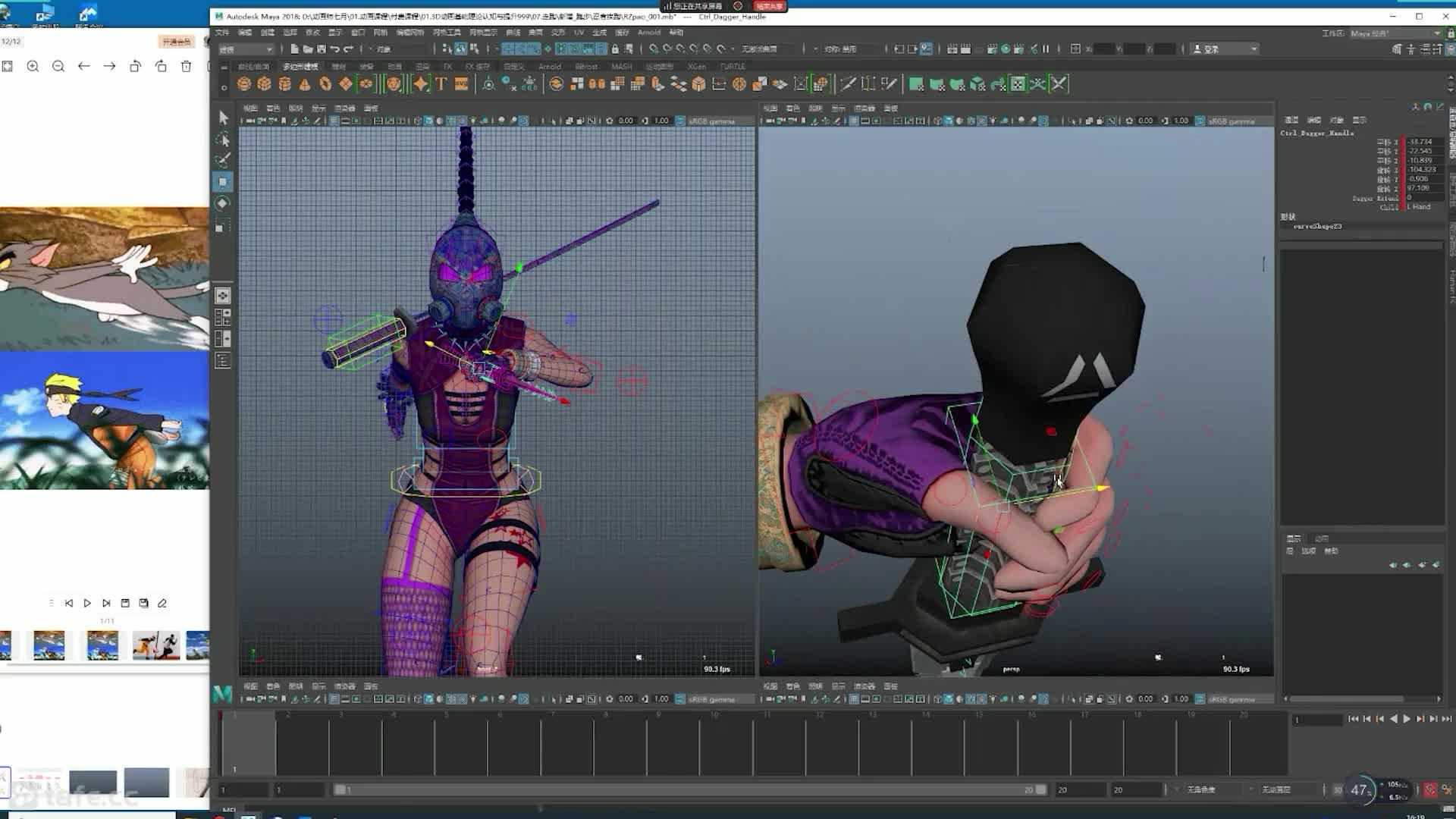Open the workspace selector dropdown

pyautogui.click(x=1395, y=33)
